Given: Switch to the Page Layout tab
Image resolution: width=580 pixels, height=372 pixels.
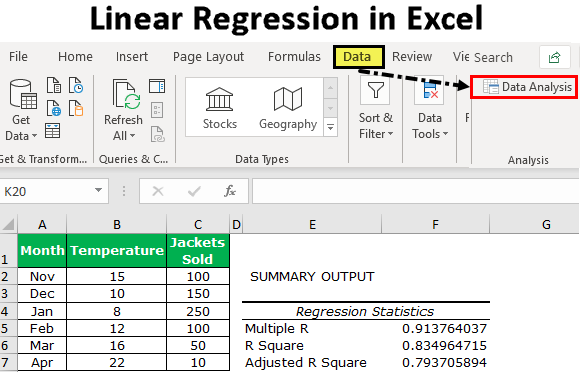Looking at the screenshot, I should pyautogui.click(x=208, y=57).
